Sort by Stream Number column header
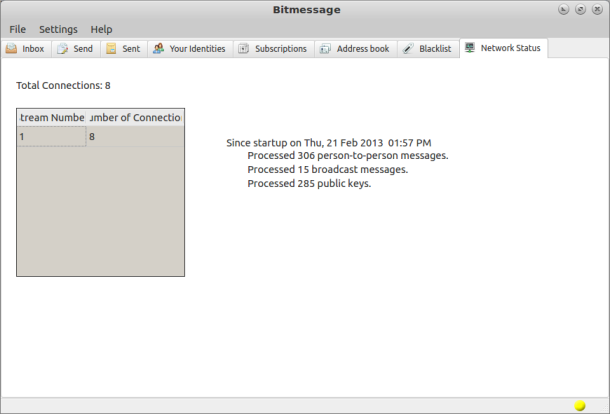The image size is (610, 414). 52,118
